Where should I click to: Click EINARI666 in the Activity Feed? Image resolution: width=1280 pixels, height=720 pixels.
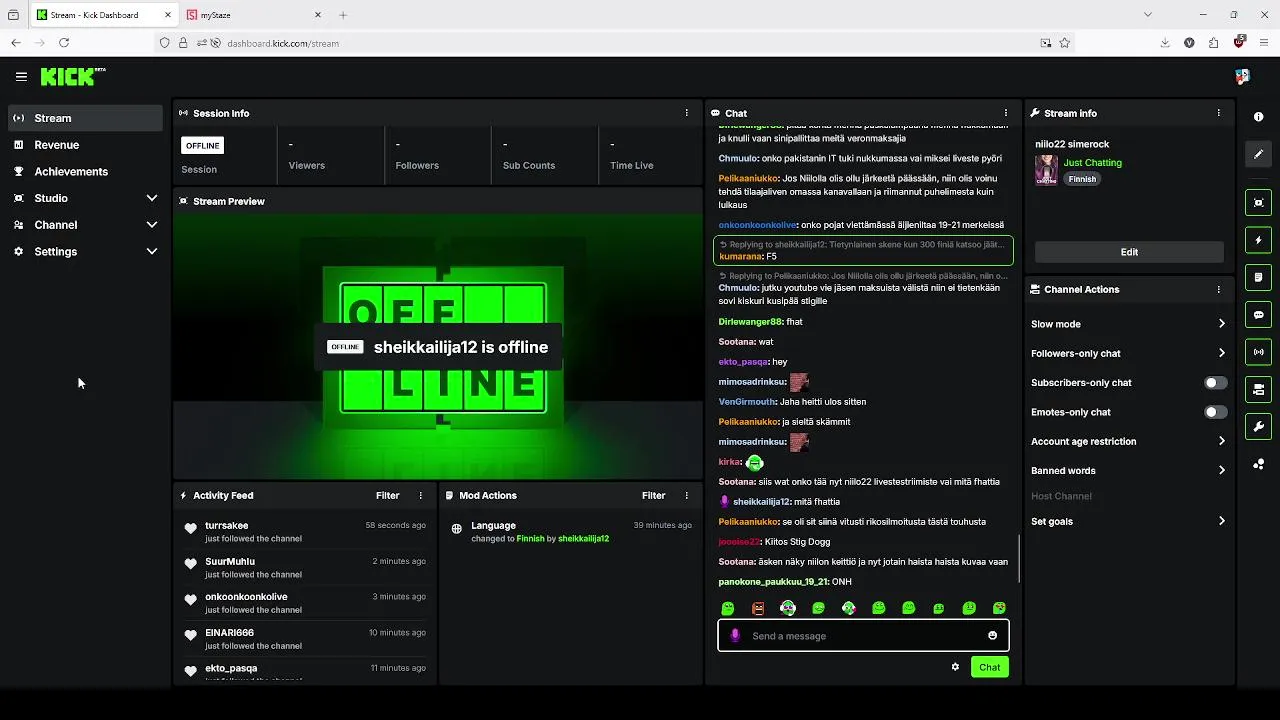click(229, 633)
